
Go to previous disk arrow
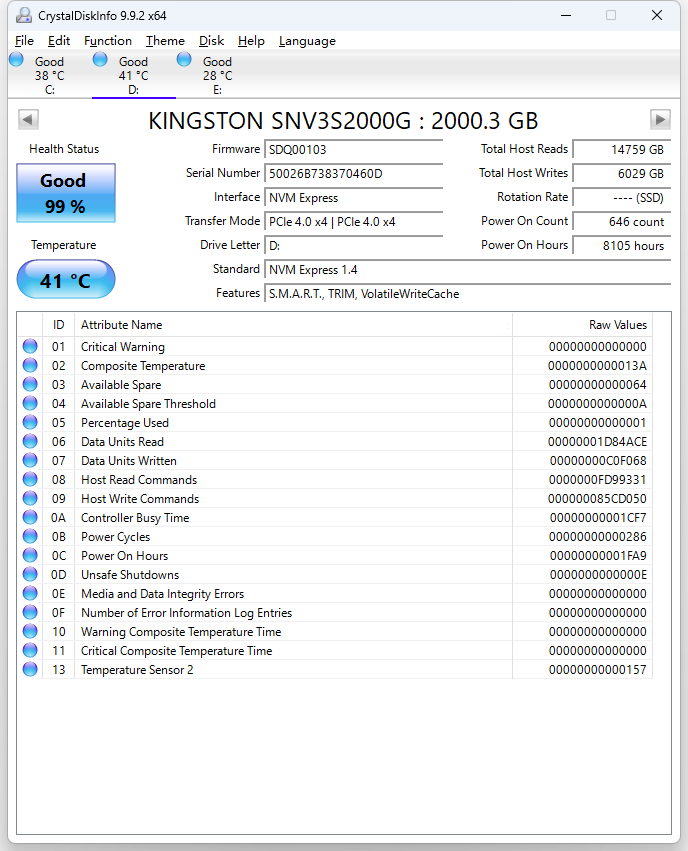coord(28,119)
